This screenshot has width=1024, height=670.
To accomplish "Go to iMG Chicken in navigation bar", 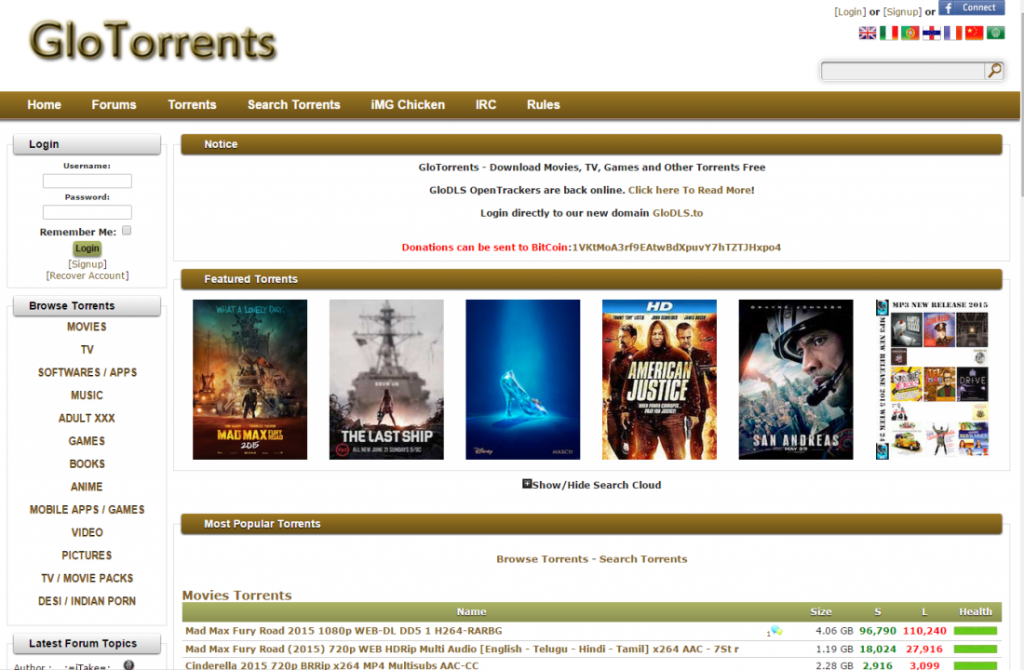I will click(x=407, y=105).
